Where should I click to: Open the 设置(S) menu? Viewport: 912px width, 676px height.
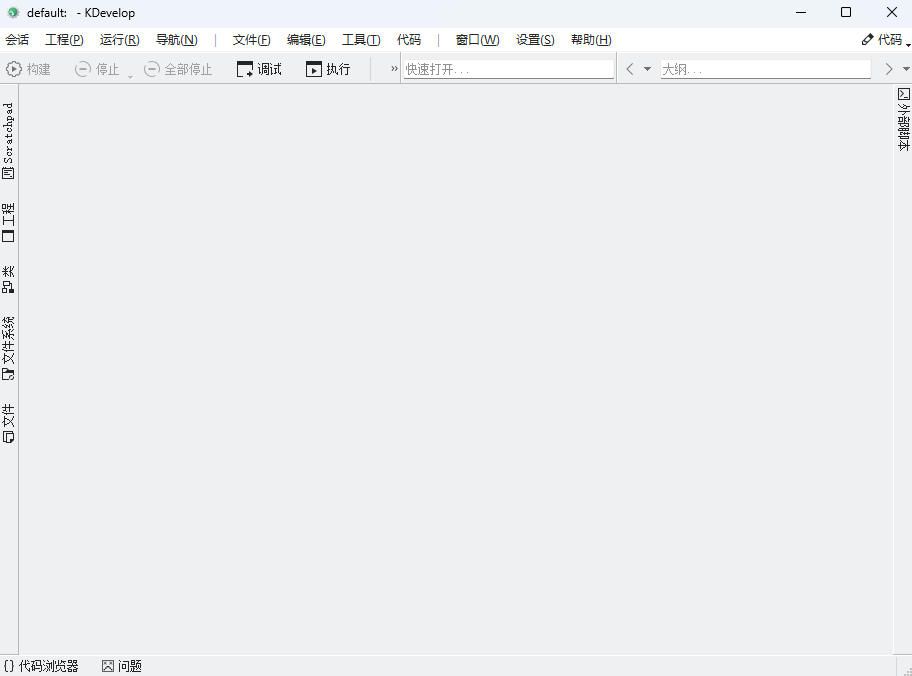(x=534, y=39)
